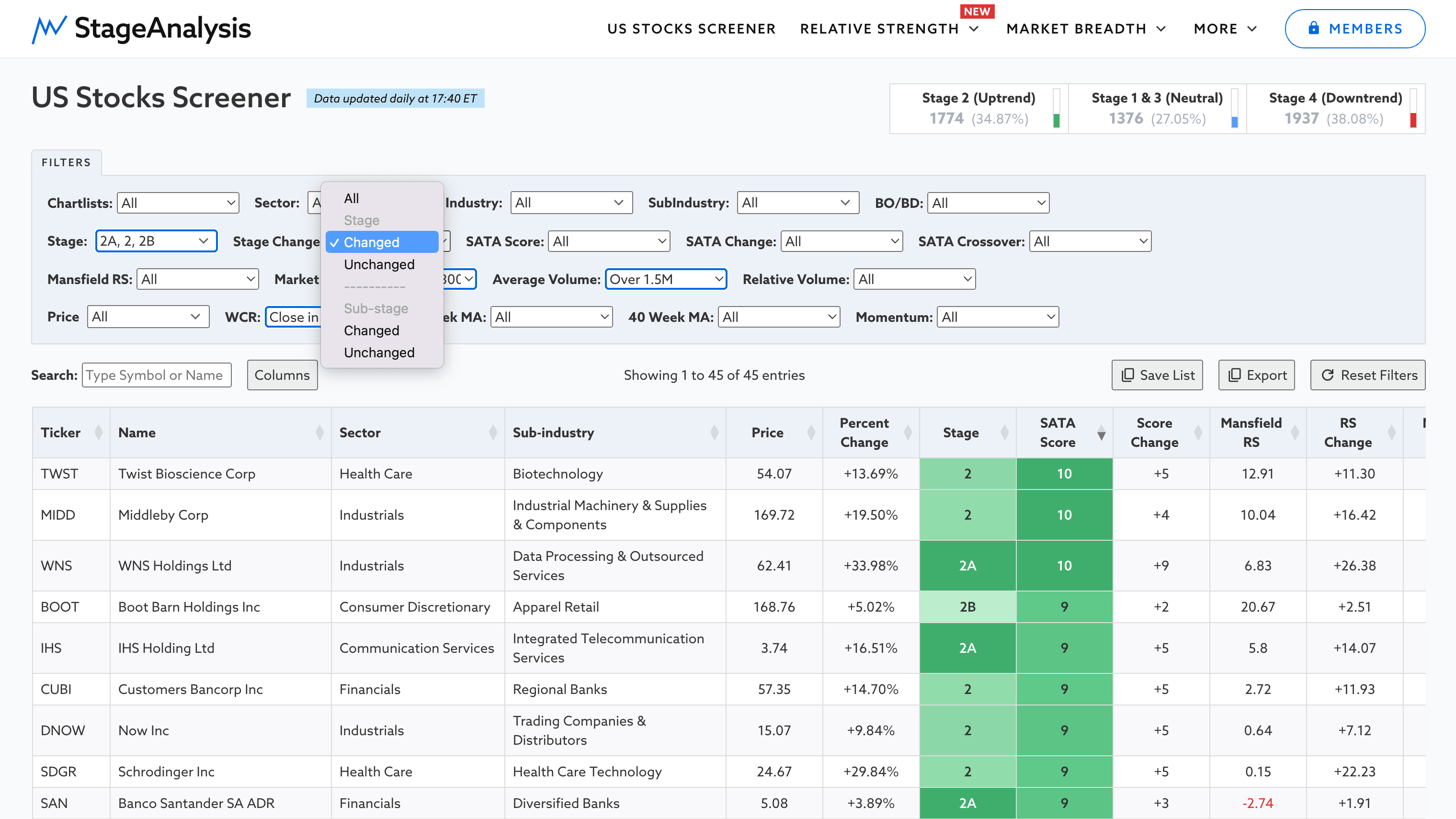Click Stage 1 & 3 Neutral blue bar

click(x=1234, y=108)
